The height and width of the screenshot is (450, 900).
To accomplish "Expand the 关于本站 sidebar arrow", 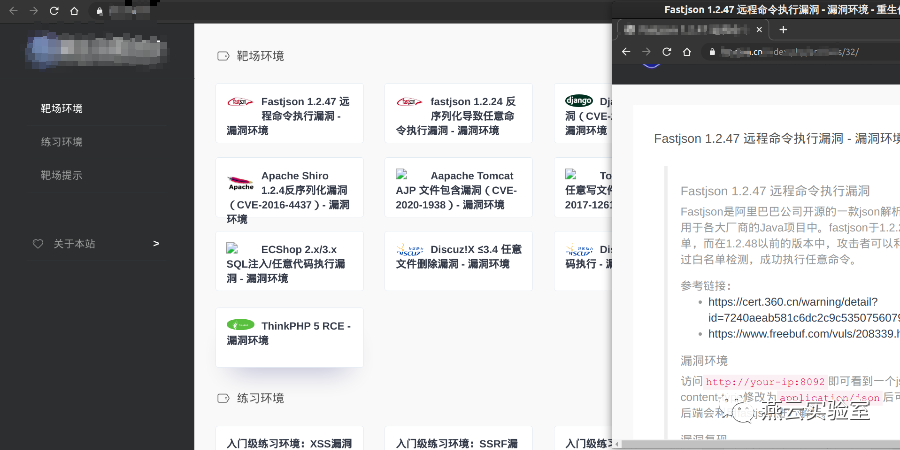I will tap(156, 244).
